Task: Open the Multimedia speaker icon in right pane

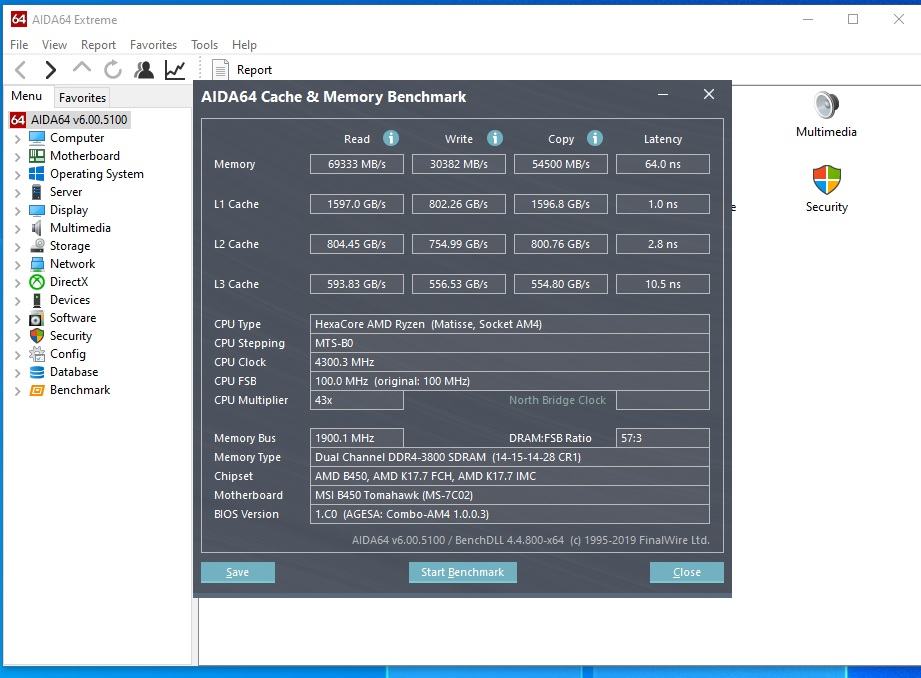Action: coord(826,106)
